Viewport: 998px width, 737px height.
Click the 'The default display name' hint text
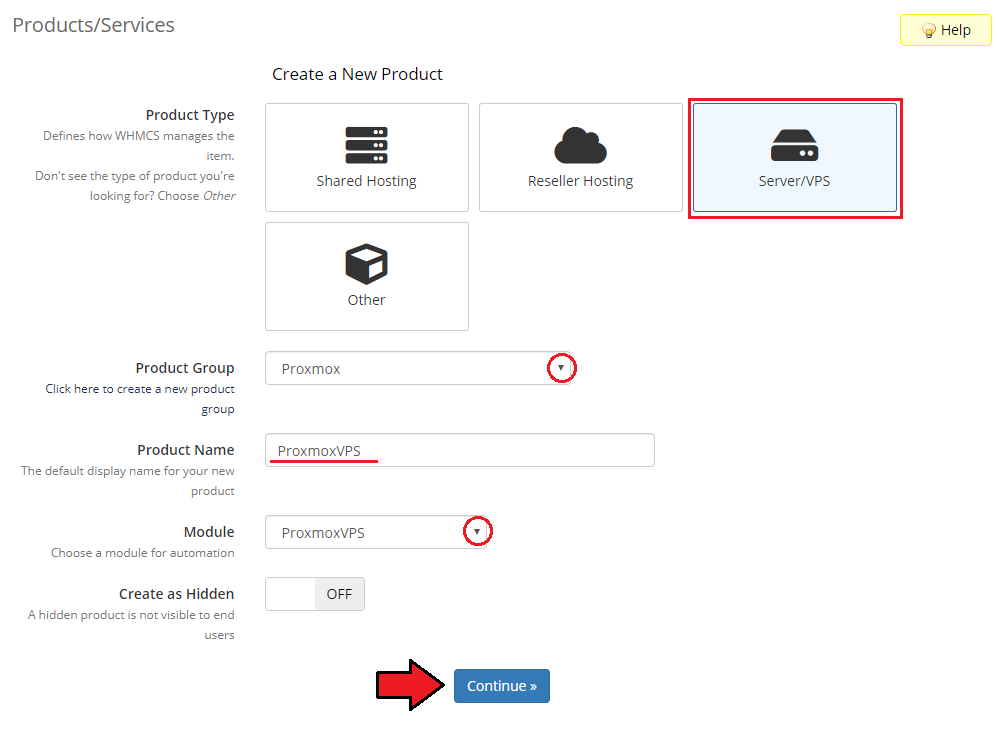point(128,481)
